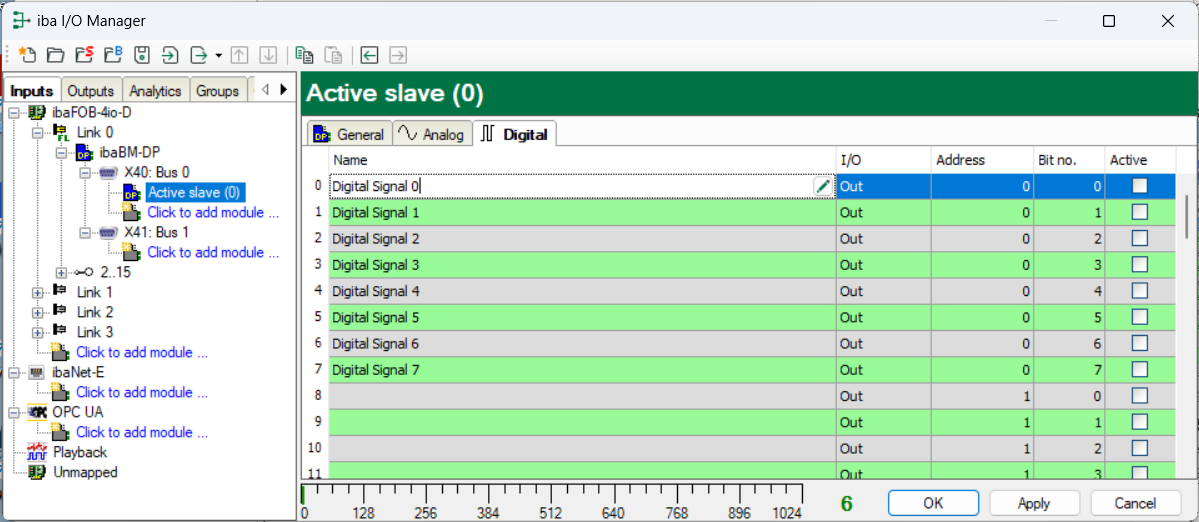Click 'Click to add module' under X40: Bus 0
The height and width of the screenshot is (522, 1199).
tap(213, 212)
